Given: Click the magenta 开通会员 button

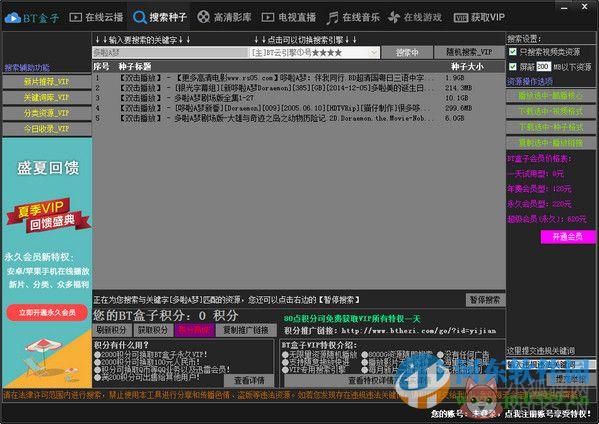Looking at the screenshot, I should (568, 236).
